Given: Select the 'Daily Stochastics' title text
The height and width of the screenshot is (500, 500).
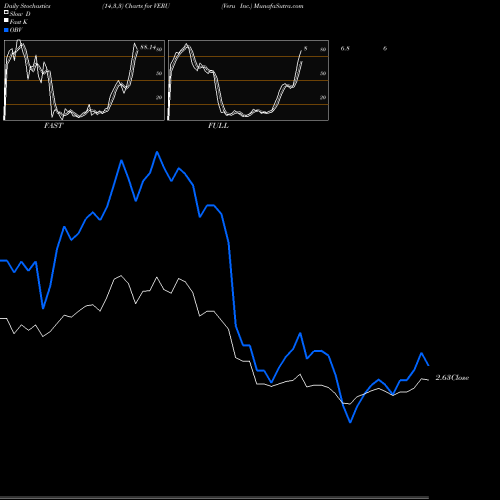Looking at the screenshot, I should point(27,6).
